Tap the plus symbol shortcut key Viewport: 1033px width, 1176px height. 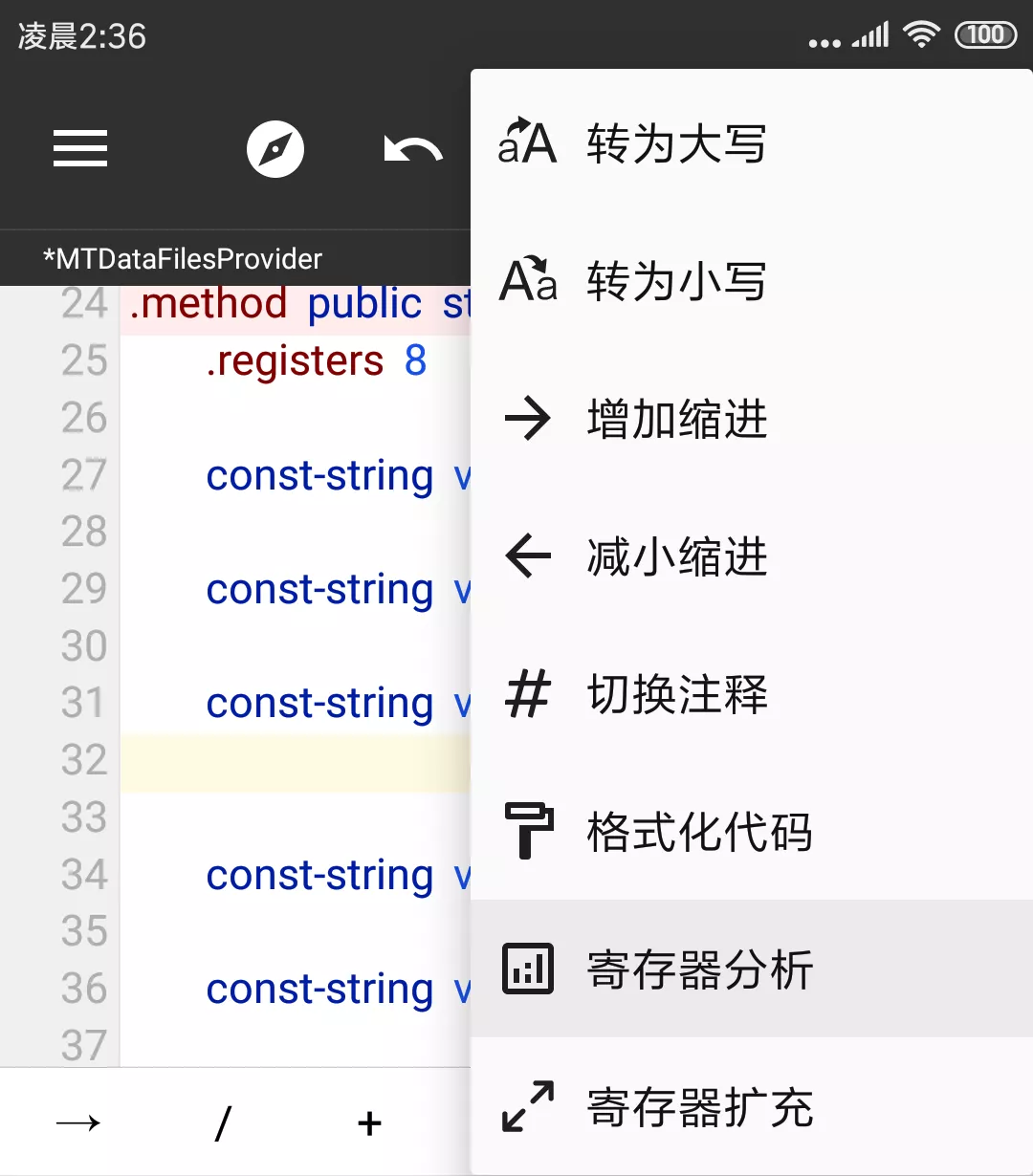[x=369, y=1122]
